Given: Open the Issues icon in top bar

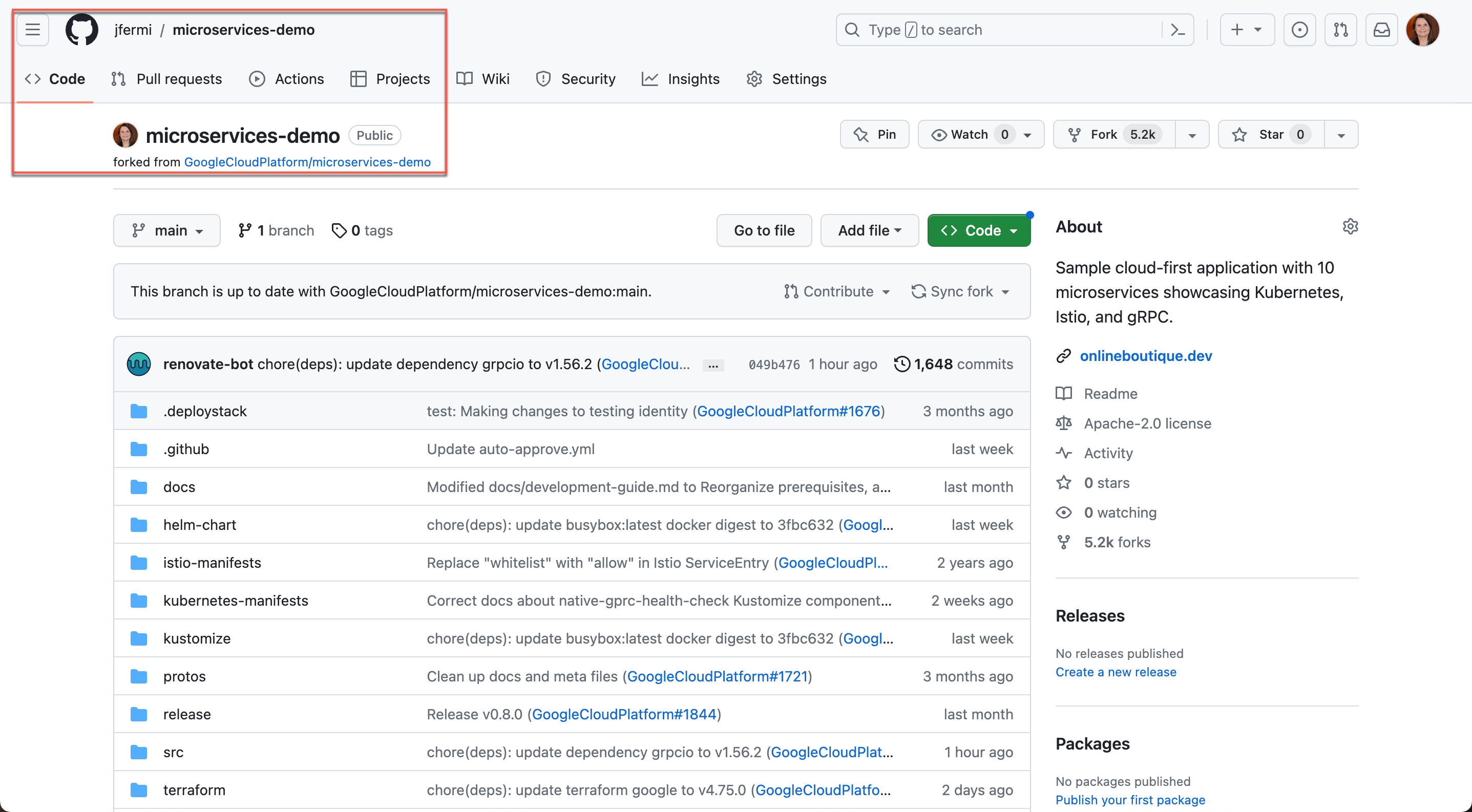Looking at the screenshot, I should coord(1299,30).
